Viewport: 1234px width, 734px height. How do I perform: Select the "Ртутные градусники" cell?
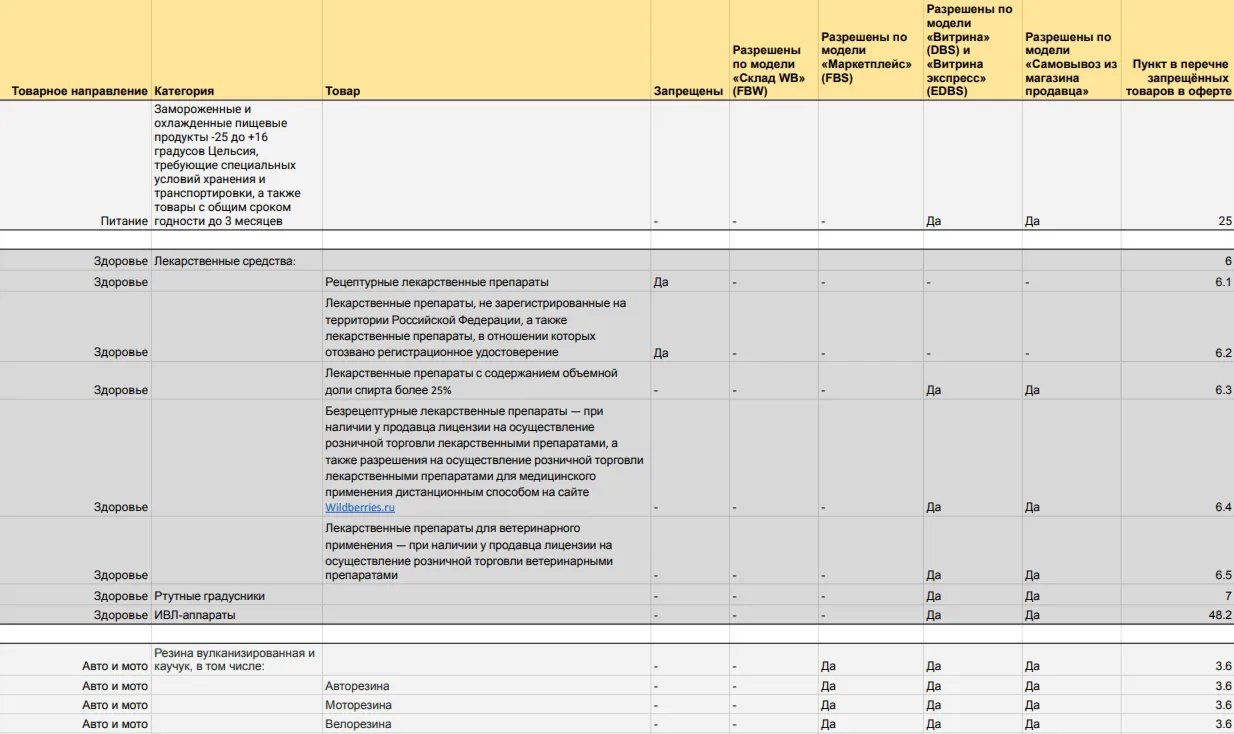pyautogui.click(x=209, y=596)
